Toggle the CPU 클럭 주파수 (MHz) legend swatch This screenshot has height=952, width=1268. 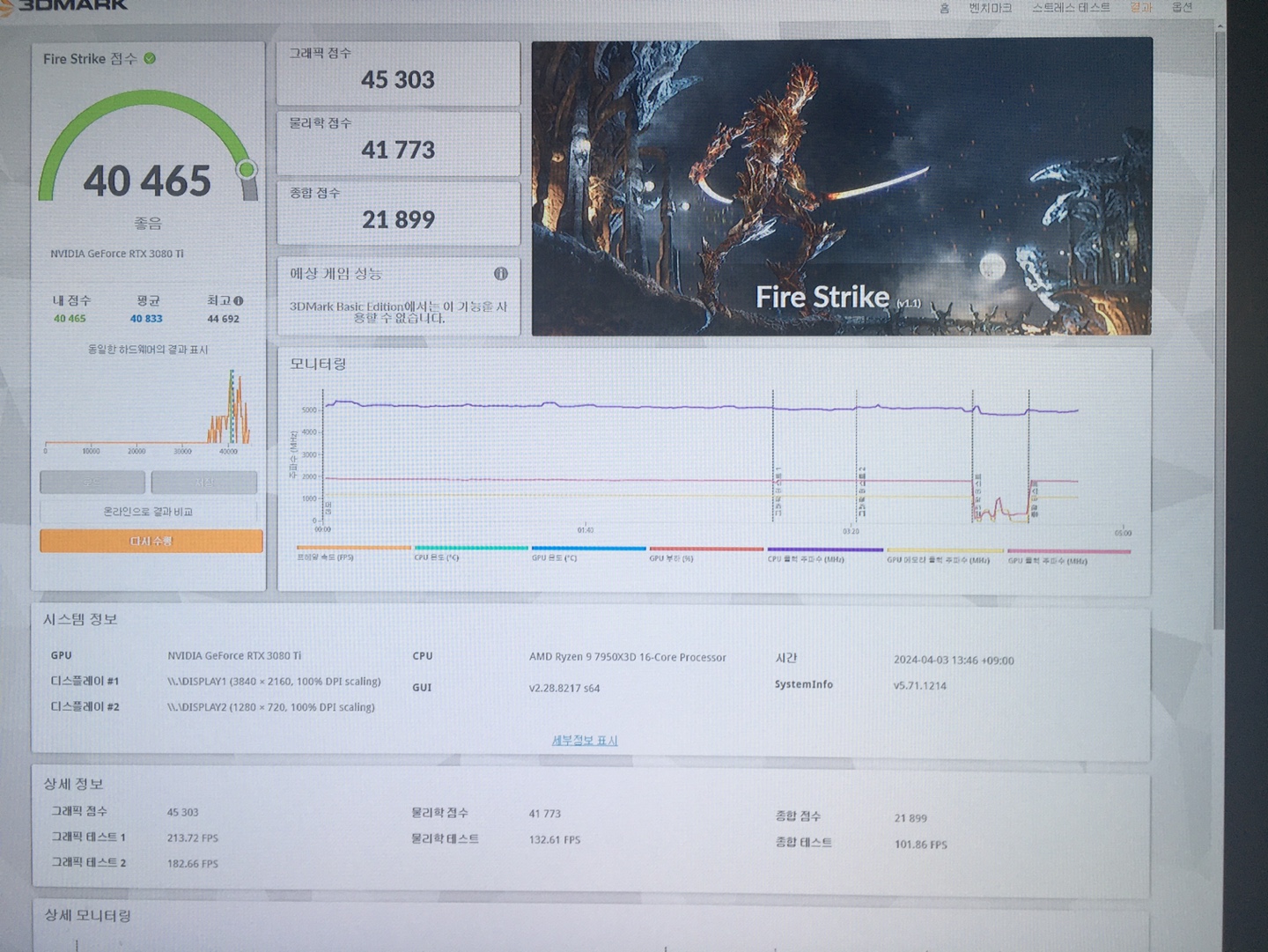point(825,550)
